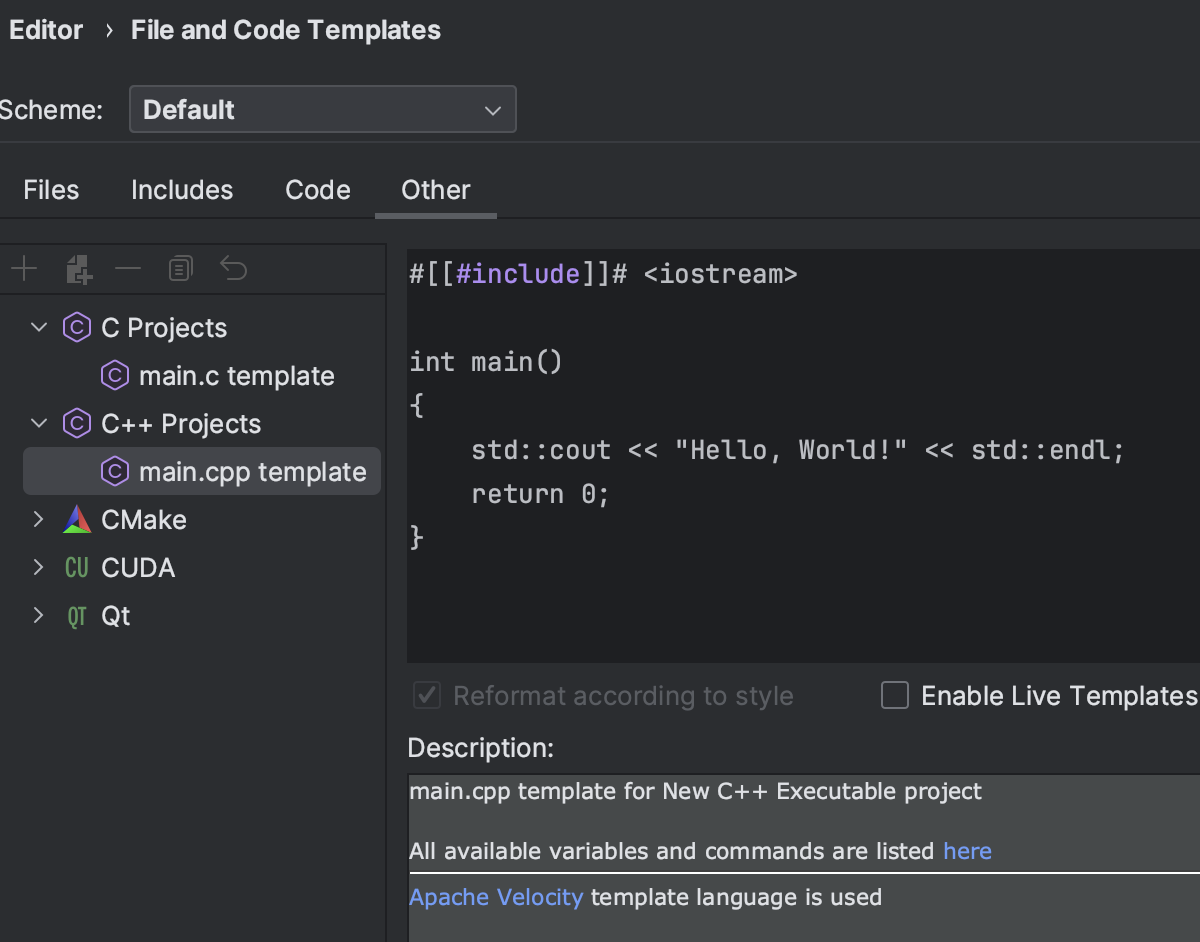Open the Scheme dropdown set to Default
This screenshot has width=1200, height=942.
(x=322, y=110)
